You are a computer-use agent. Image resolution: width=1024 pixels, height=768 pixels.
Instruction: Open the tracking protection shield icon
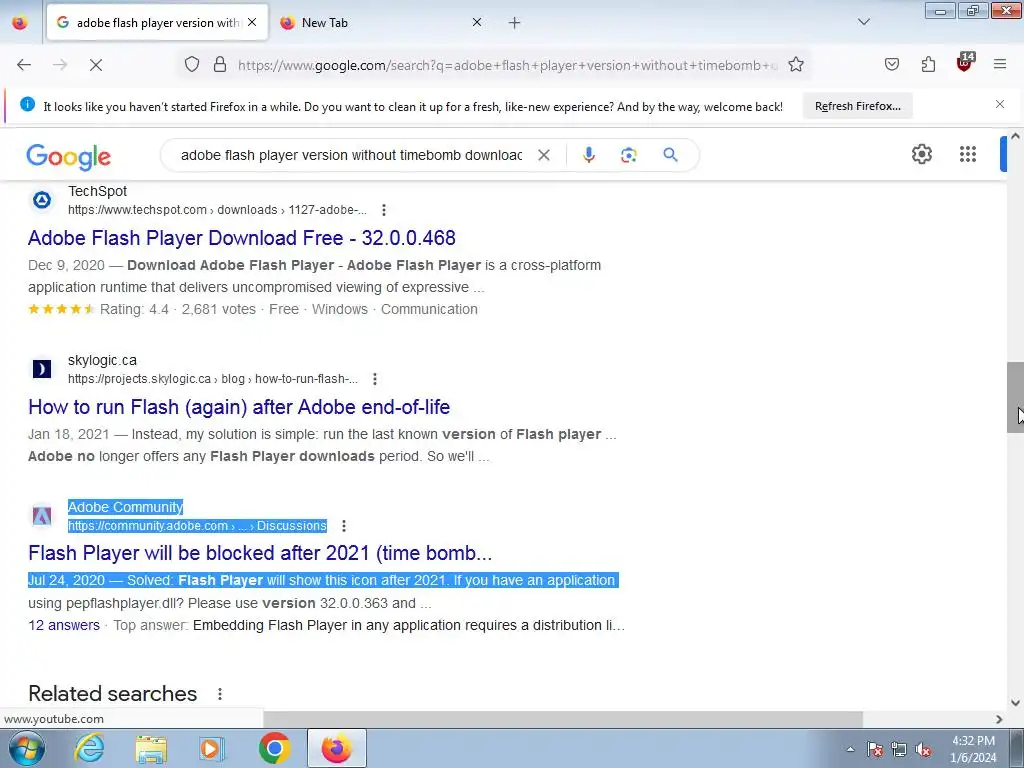pos(191,65)
